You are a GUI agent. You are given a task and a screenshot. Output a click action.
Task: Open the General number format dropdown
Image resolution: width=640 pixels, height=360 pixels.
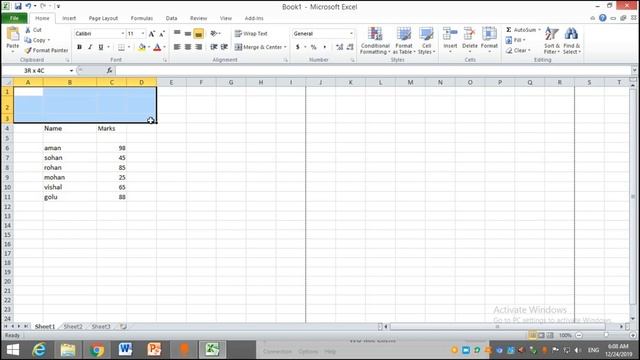[351, 33]
